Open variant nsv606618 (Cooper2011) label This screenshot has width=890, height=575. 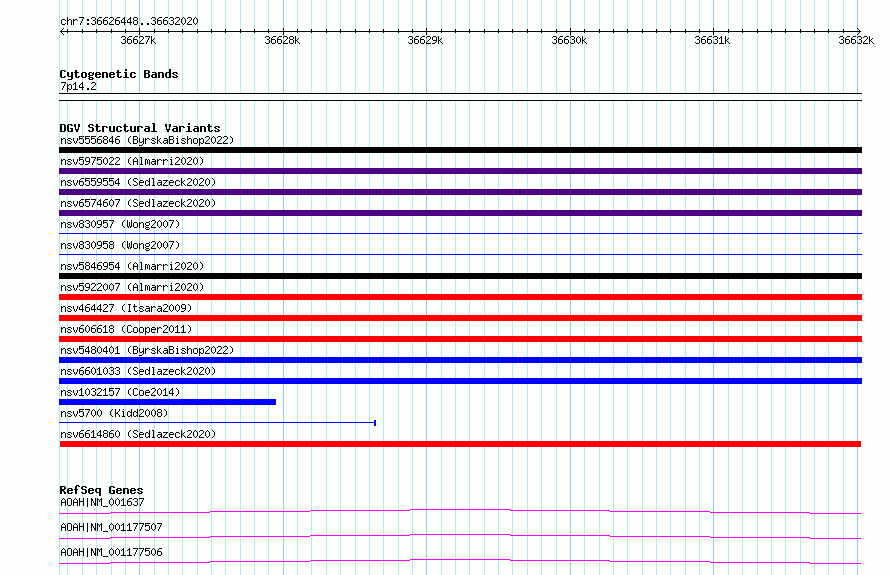(x=126, y=329)
